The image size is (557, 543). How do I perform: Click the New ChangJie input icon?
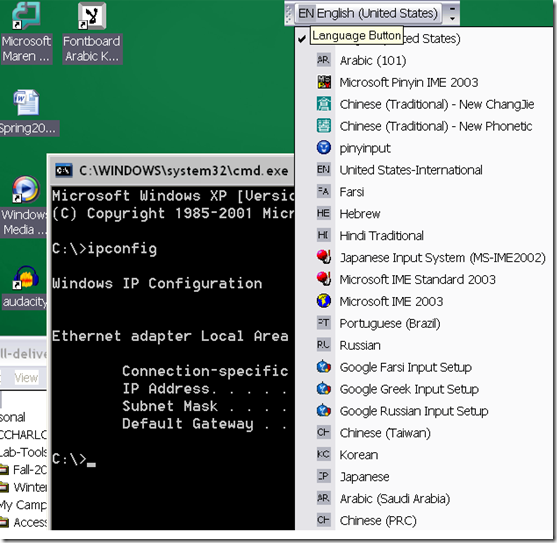coord(324,104)
